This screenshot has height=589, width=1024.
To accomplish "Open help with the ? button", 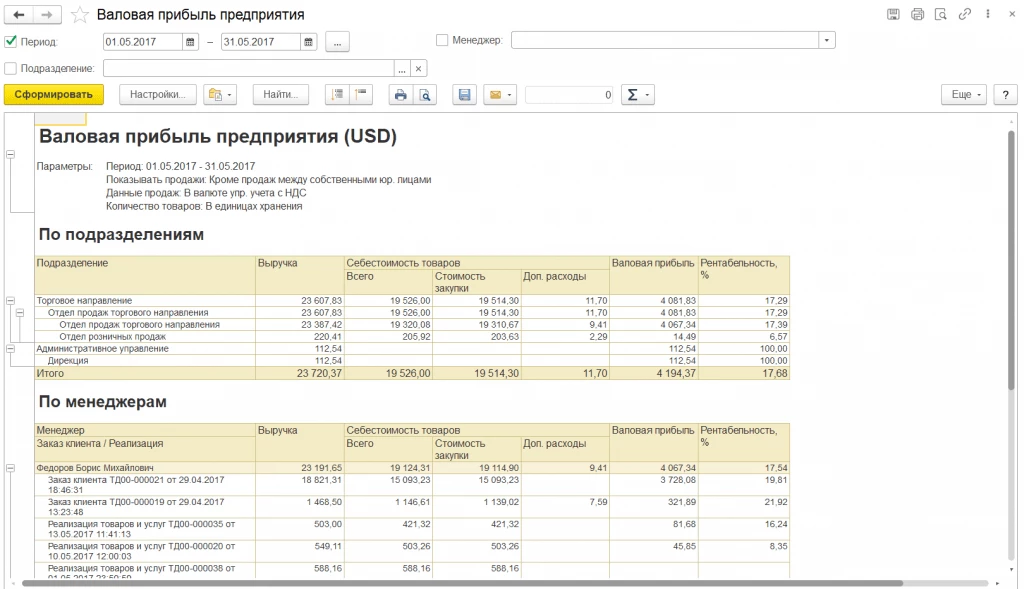I will point(1006,95).
